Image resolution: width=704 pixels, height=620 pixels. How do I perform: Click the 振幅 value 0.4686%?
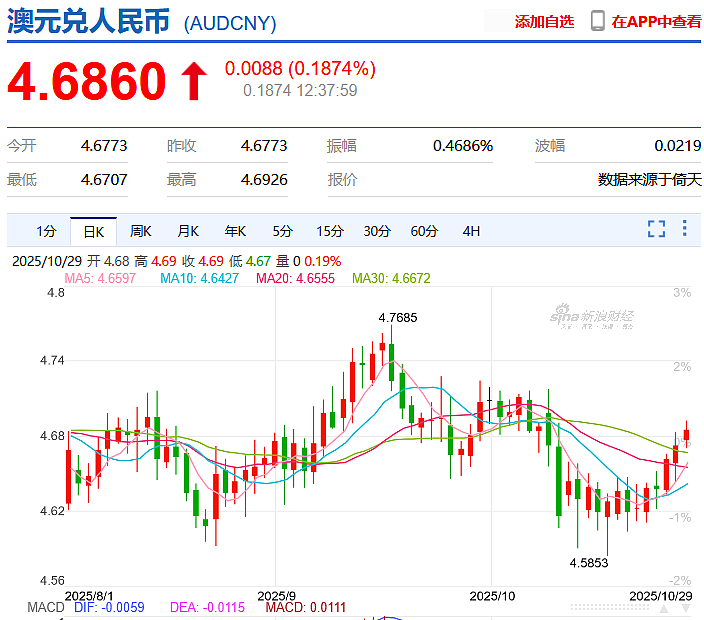click(463, 145)
